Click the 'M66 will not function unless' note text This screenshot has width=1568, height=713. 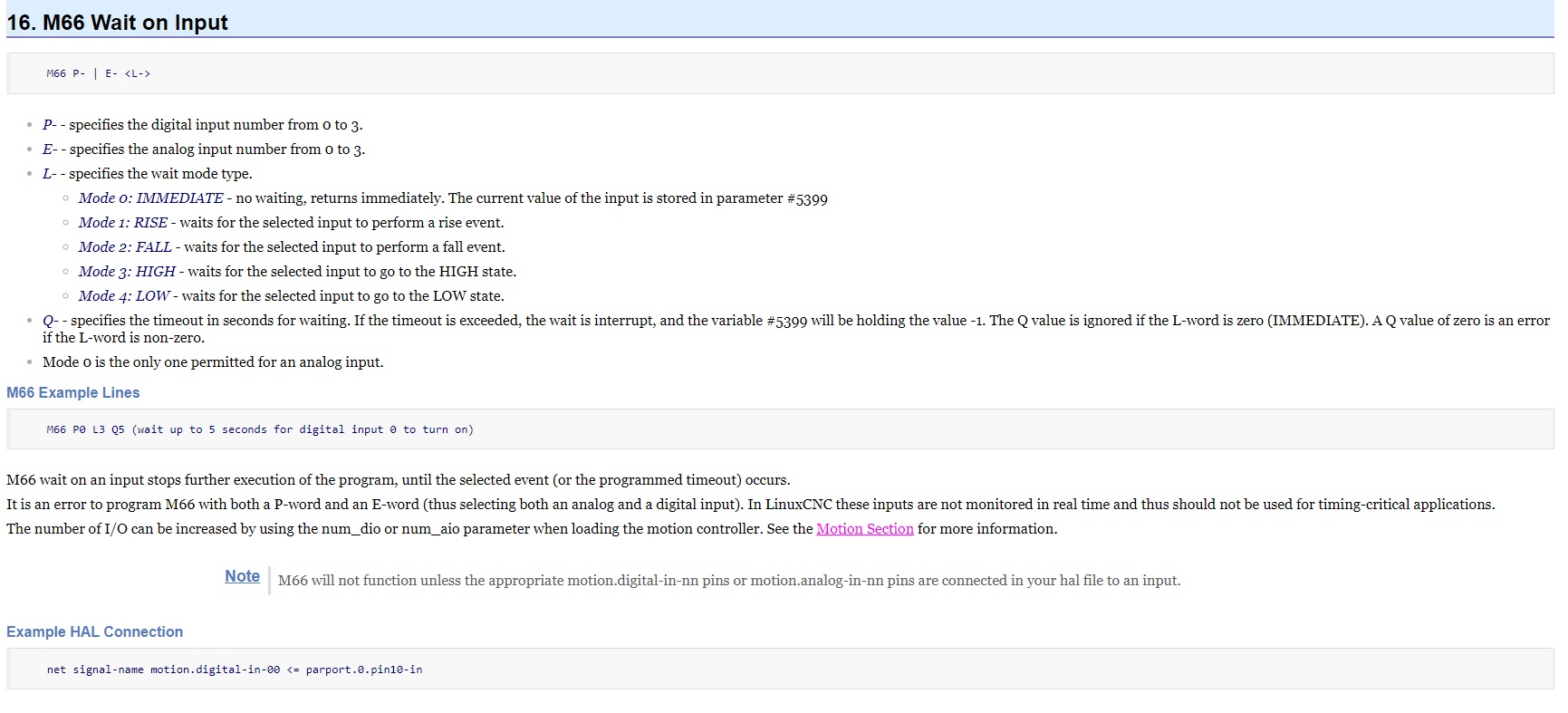point(729,581)
